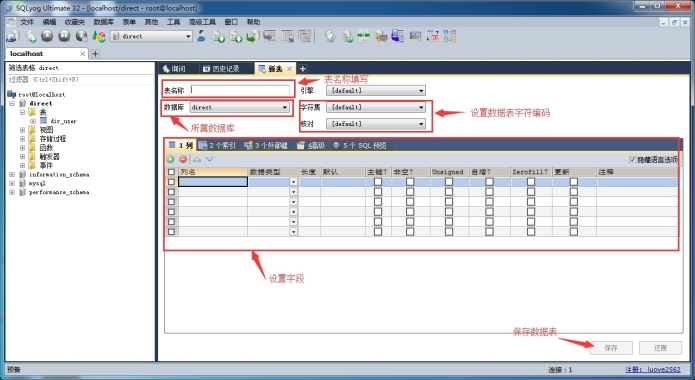Tick the row selector checkbox of highlighted row
The width and height of the screenshot is (695, 380).
coord(171,182)
